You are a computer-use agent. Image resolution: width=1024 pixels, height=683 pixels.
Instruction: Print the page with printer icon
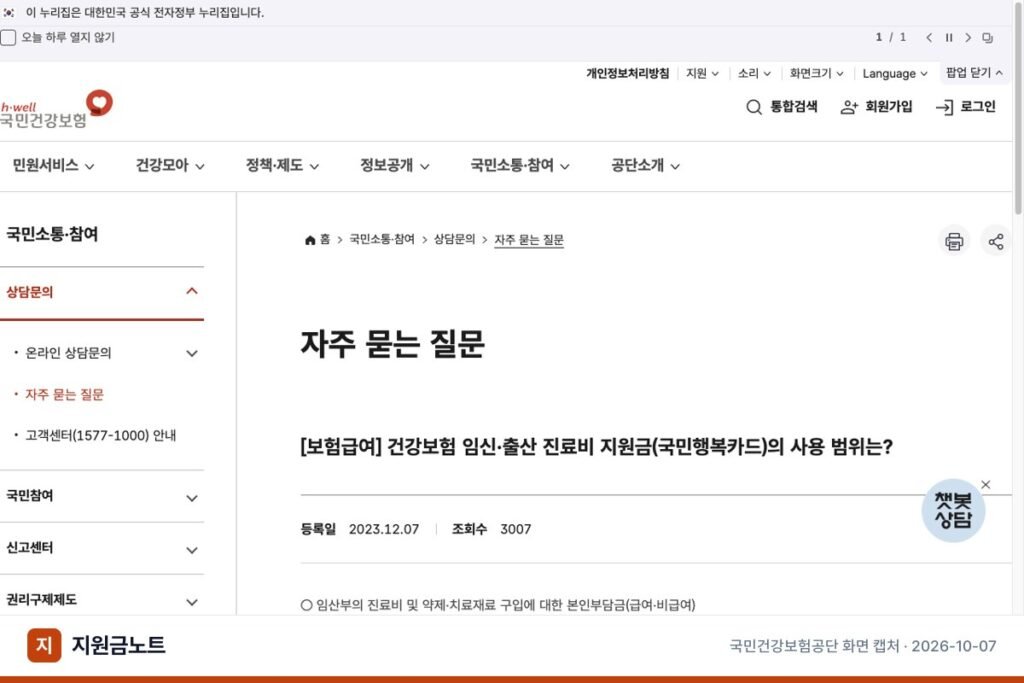point(954,241)
